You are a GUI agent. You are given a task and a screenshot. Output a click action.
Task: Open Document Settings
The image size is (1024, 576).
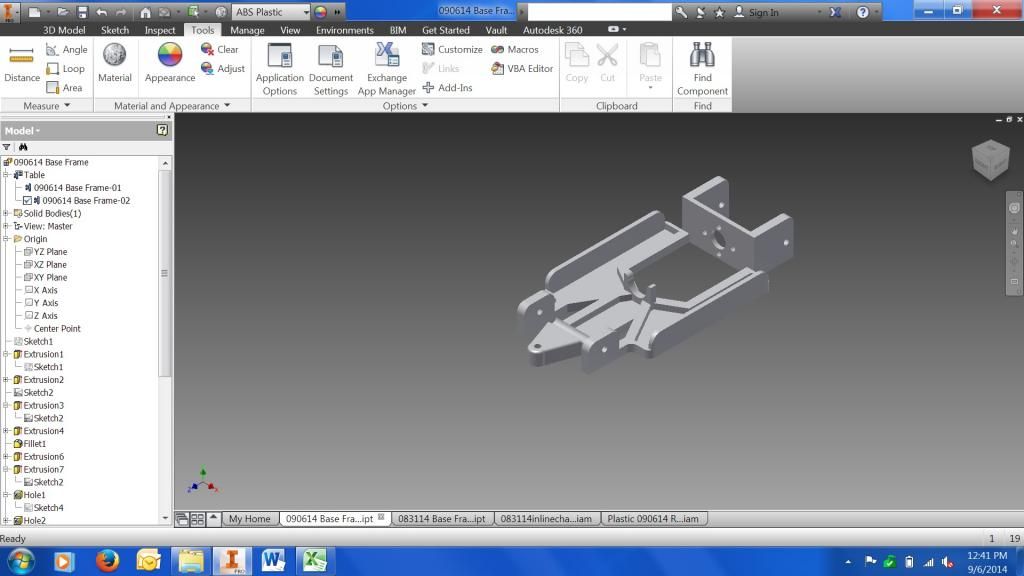tap(330, 70)
